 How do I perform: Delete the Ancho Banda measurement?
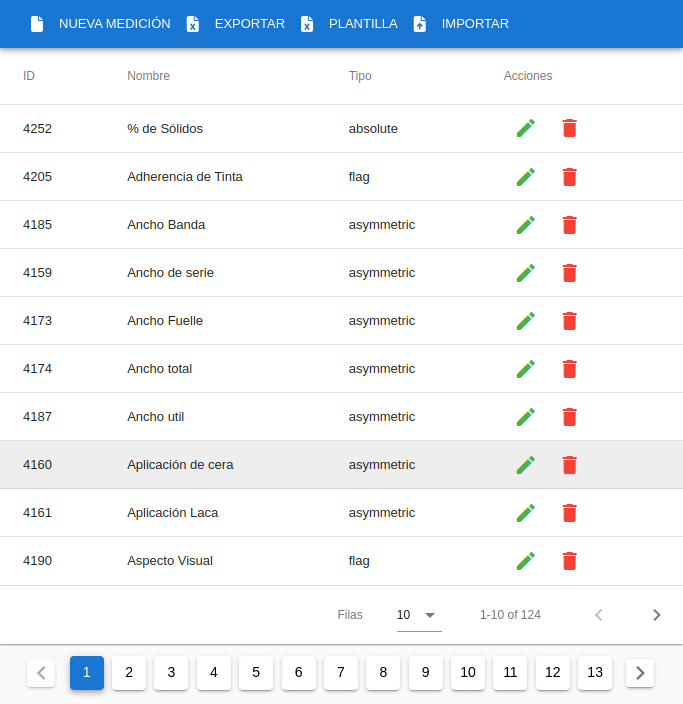point(569,224)
